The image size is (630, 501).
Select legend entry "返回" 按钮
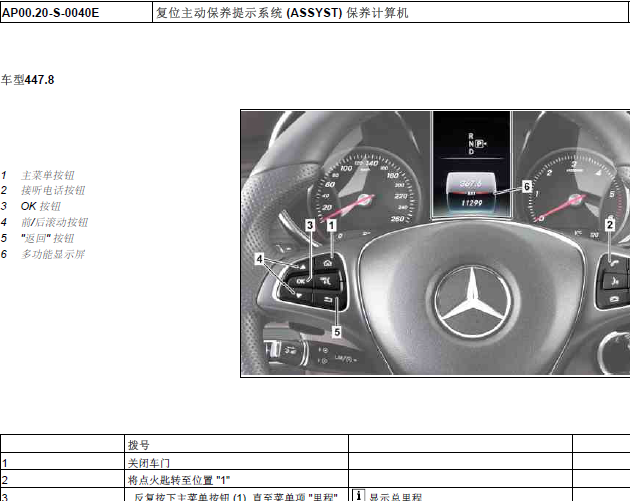(x=47, y=238)
